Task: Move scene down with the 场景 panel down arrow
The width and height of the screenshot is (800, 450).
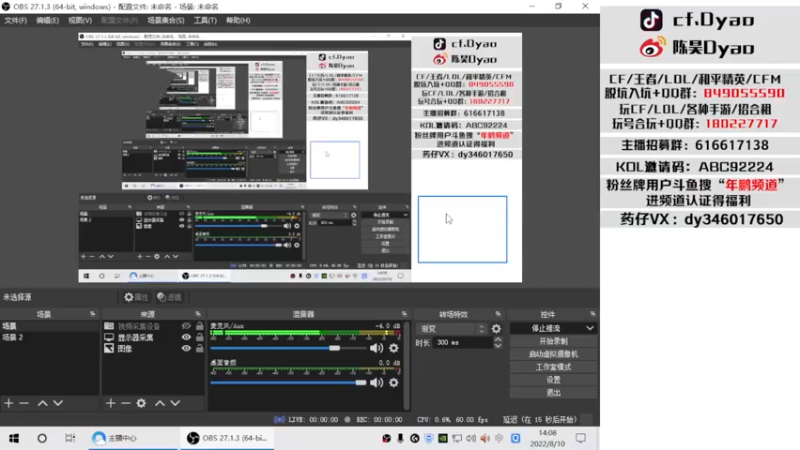Action: pos(58,403)
